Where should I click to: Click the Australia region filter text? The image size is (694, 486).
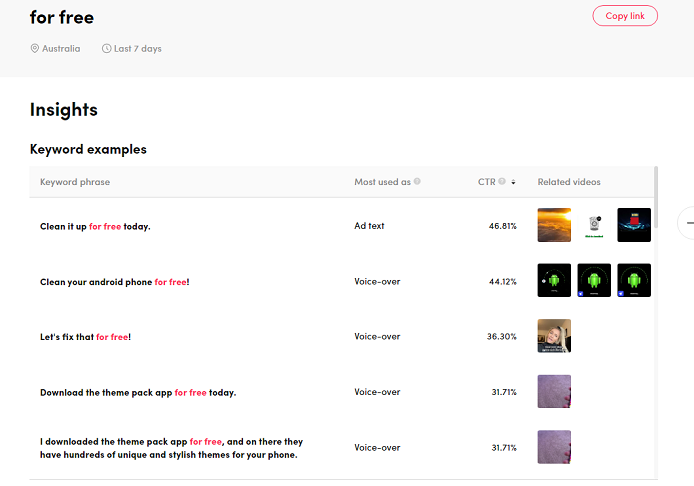61,48
